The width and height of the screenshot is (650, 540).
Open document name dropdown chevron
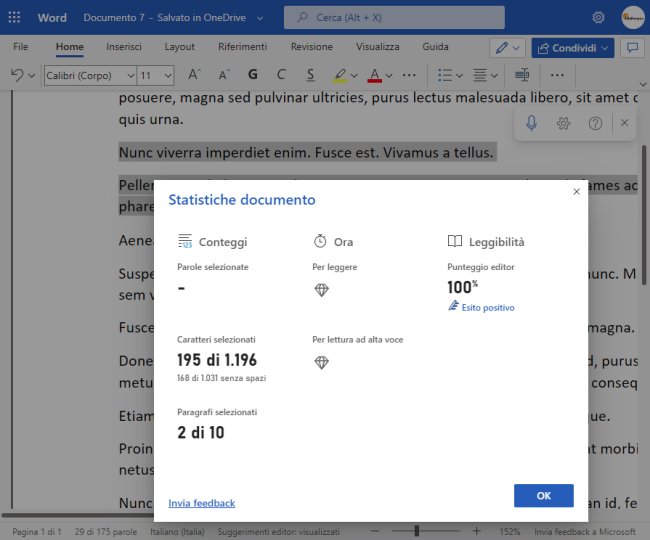[260, 18]
